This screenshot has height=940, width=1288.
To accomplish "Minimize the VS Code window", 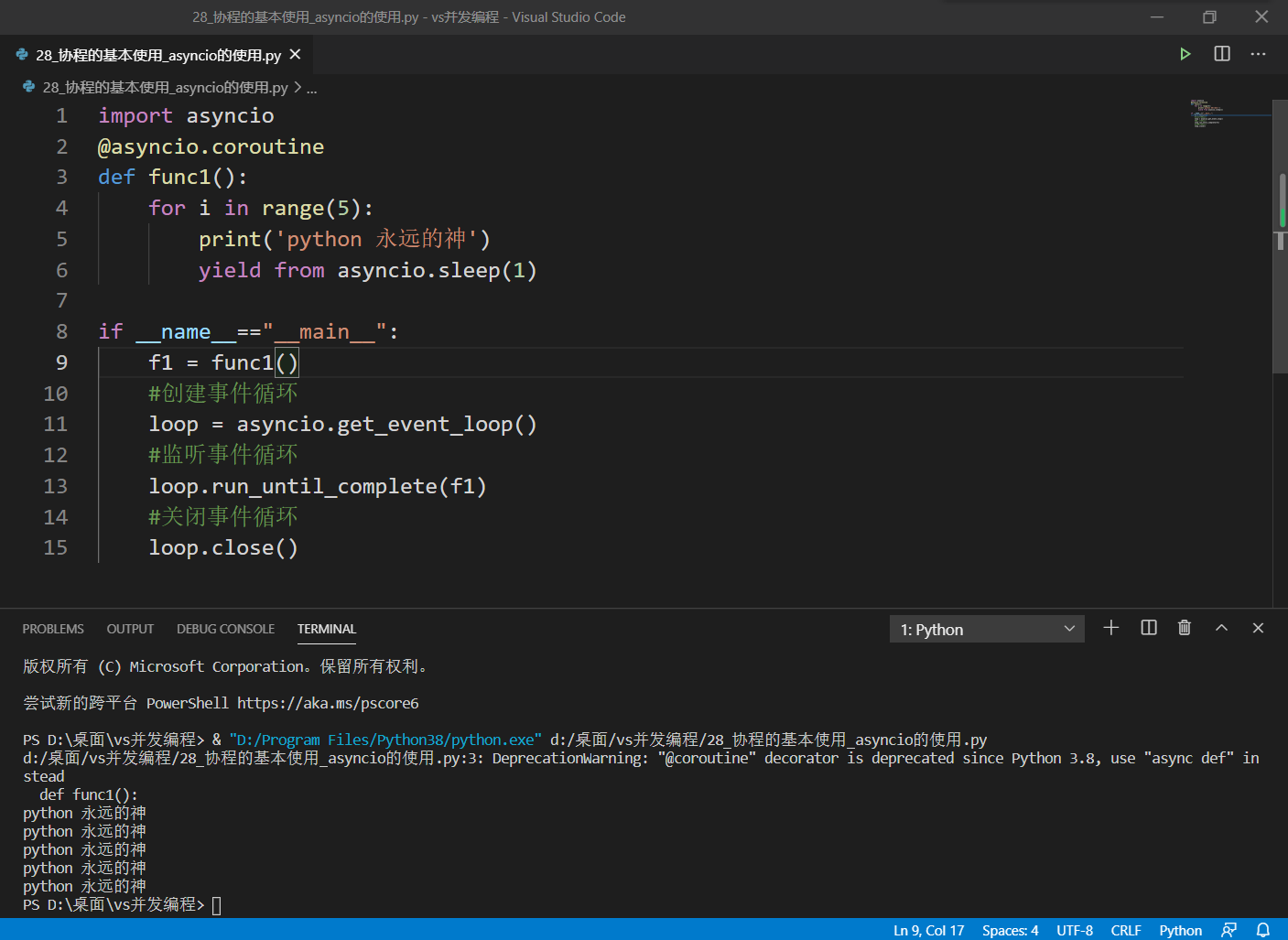I will (x=1157, y=16).
